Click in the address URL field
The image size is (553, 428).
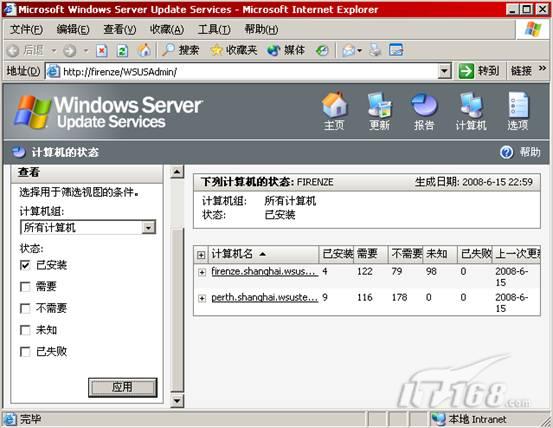(249, 72)
